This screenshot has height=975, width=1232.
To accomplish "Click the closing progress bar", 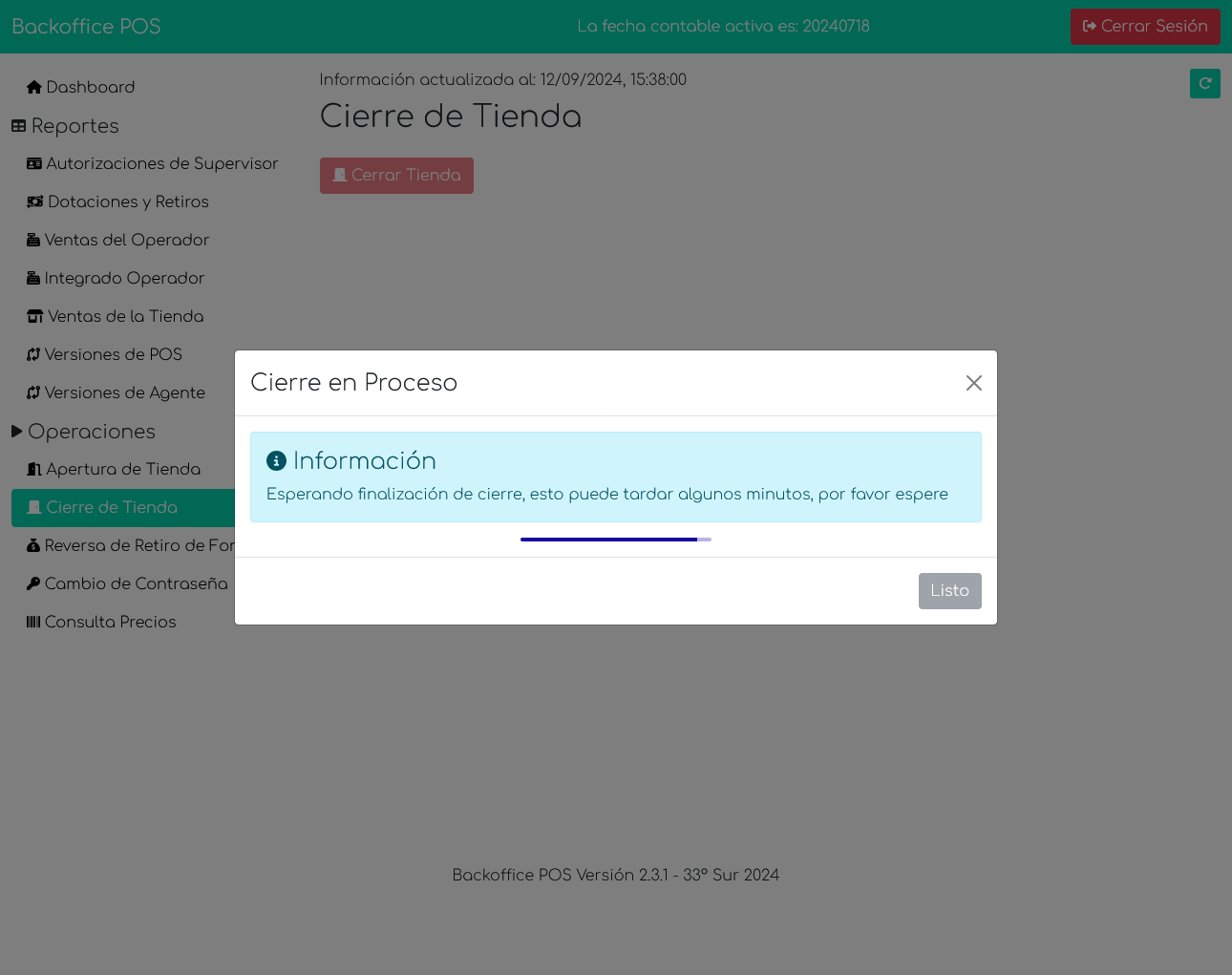I will 616,540.
